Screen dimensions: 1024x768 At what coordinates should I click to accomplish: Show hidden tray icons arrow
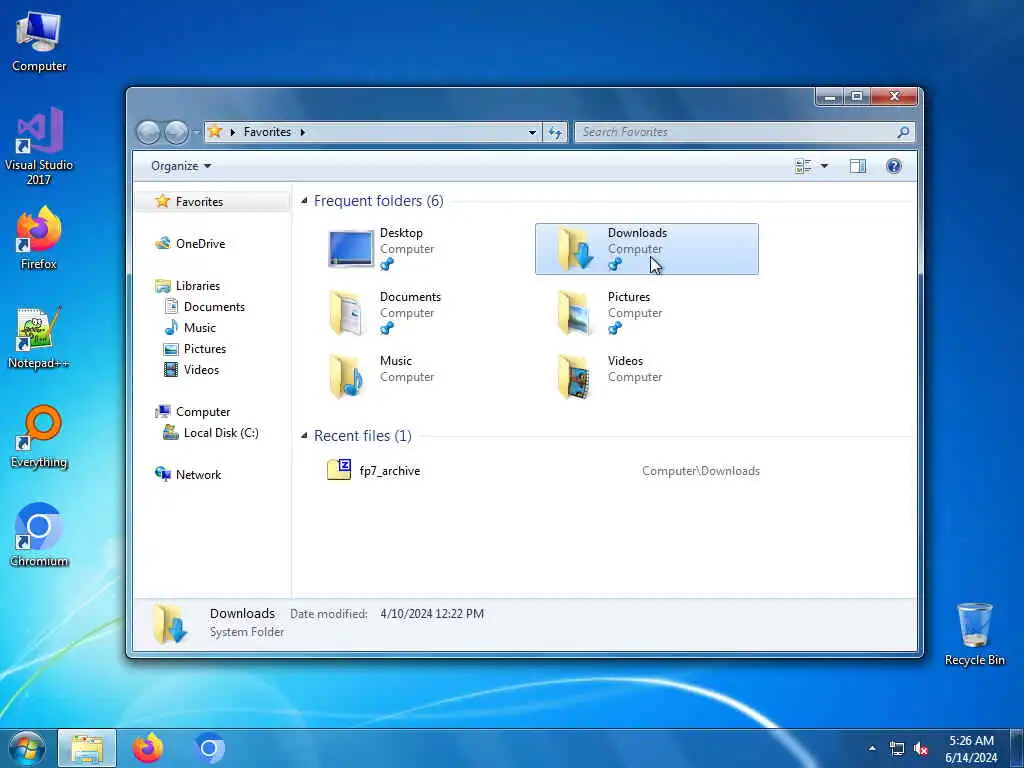coord(871,748)
